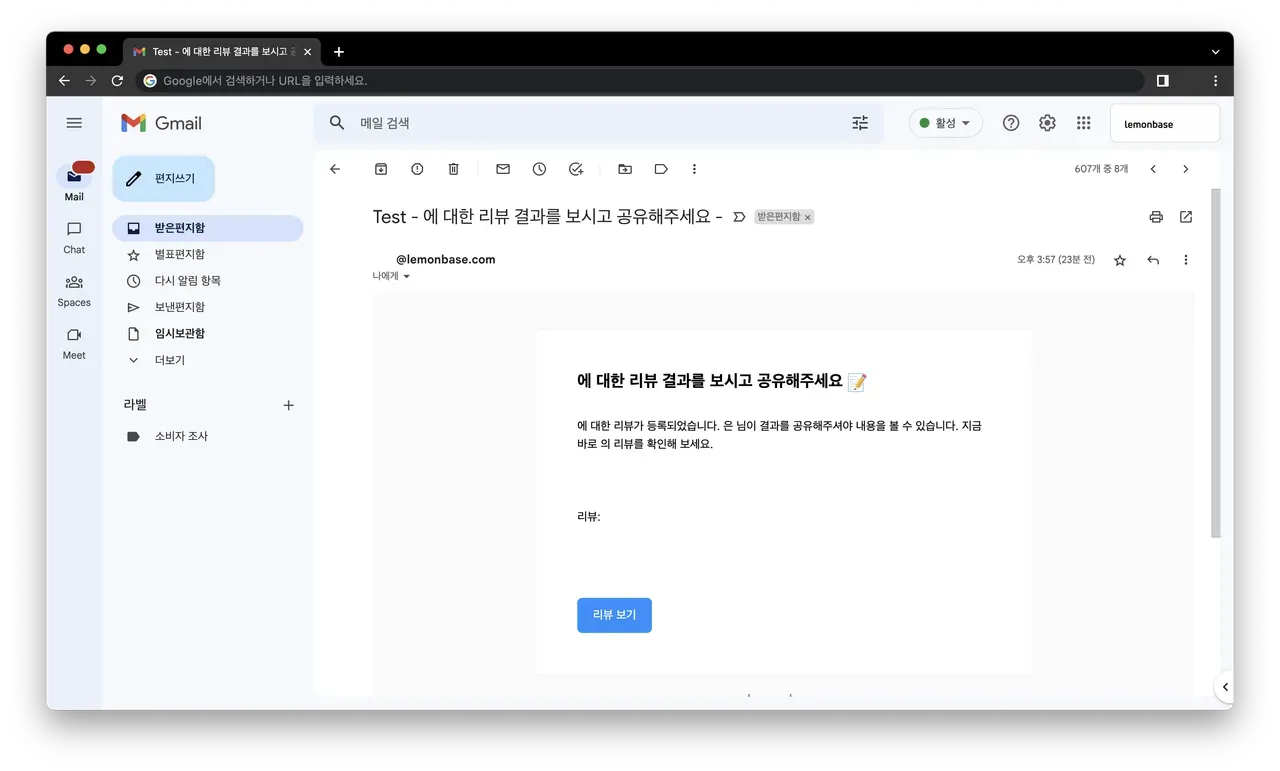The height and width of the screenshot is (771, 1280).
Task: Star this message
Action: [x=1120, y=260]
